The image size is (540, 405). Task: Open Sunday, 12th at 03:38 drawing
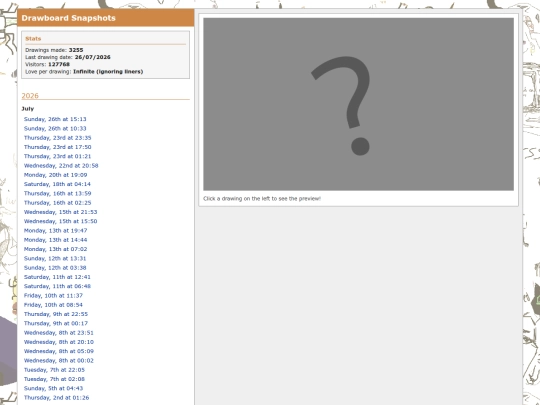pos(55,268)
